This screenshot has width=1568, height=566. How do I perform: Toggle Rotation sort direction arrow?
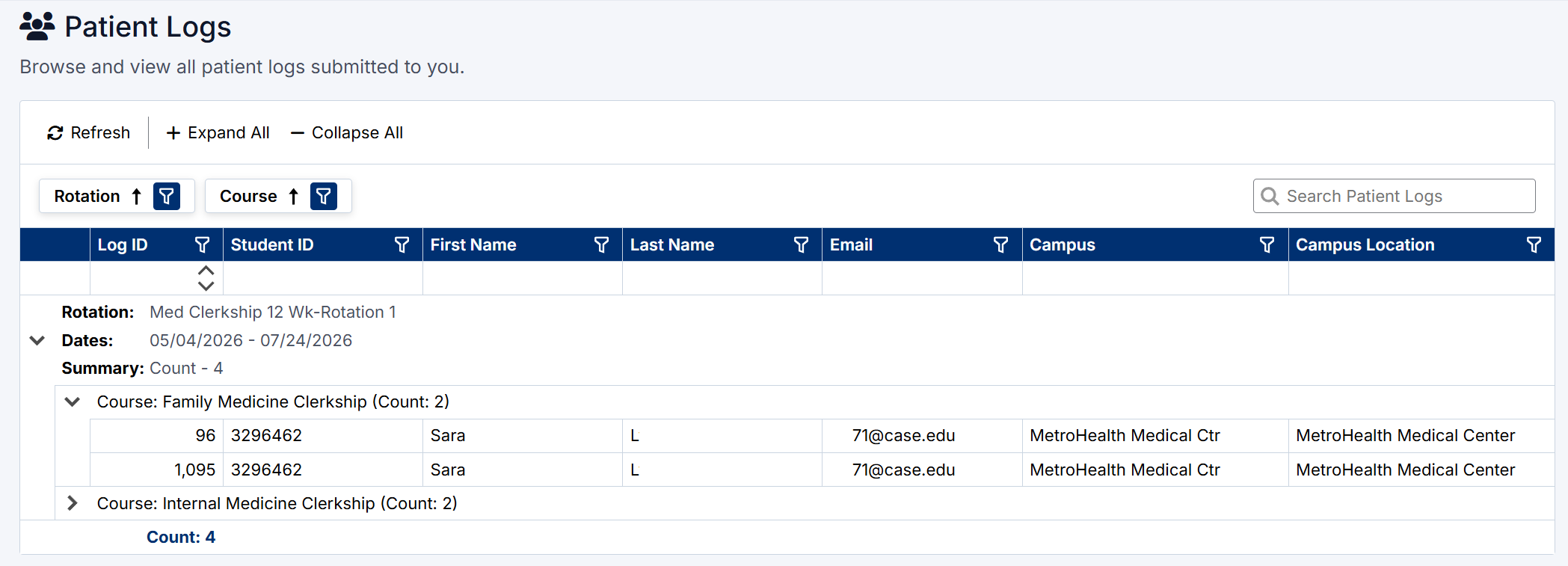point(137,197)
